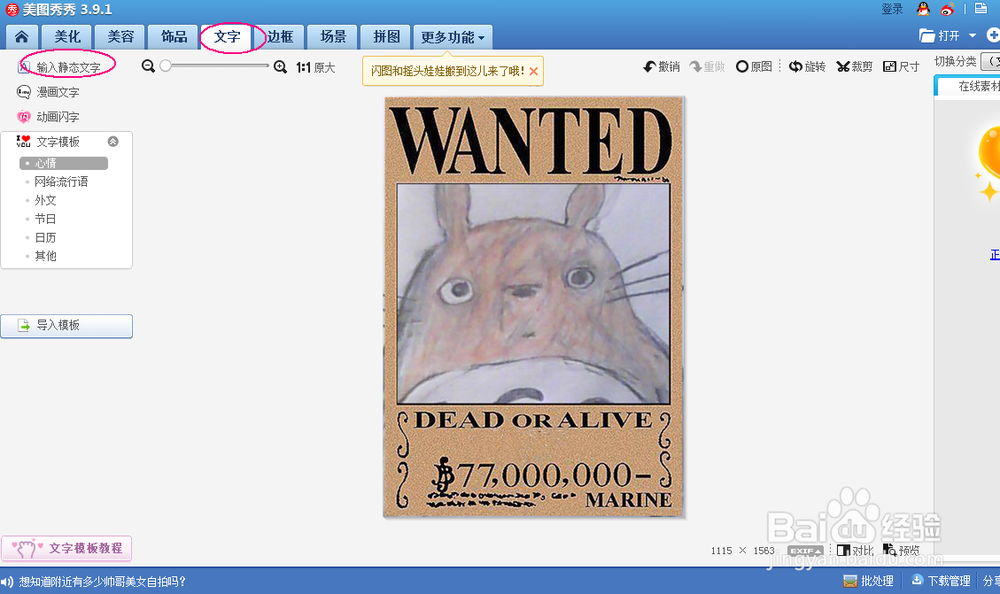Switch to the 饰品 tab
Image resolution: width=1000 pixels, height=594 pixels.
pyautogui.click(x=173, y=37)
